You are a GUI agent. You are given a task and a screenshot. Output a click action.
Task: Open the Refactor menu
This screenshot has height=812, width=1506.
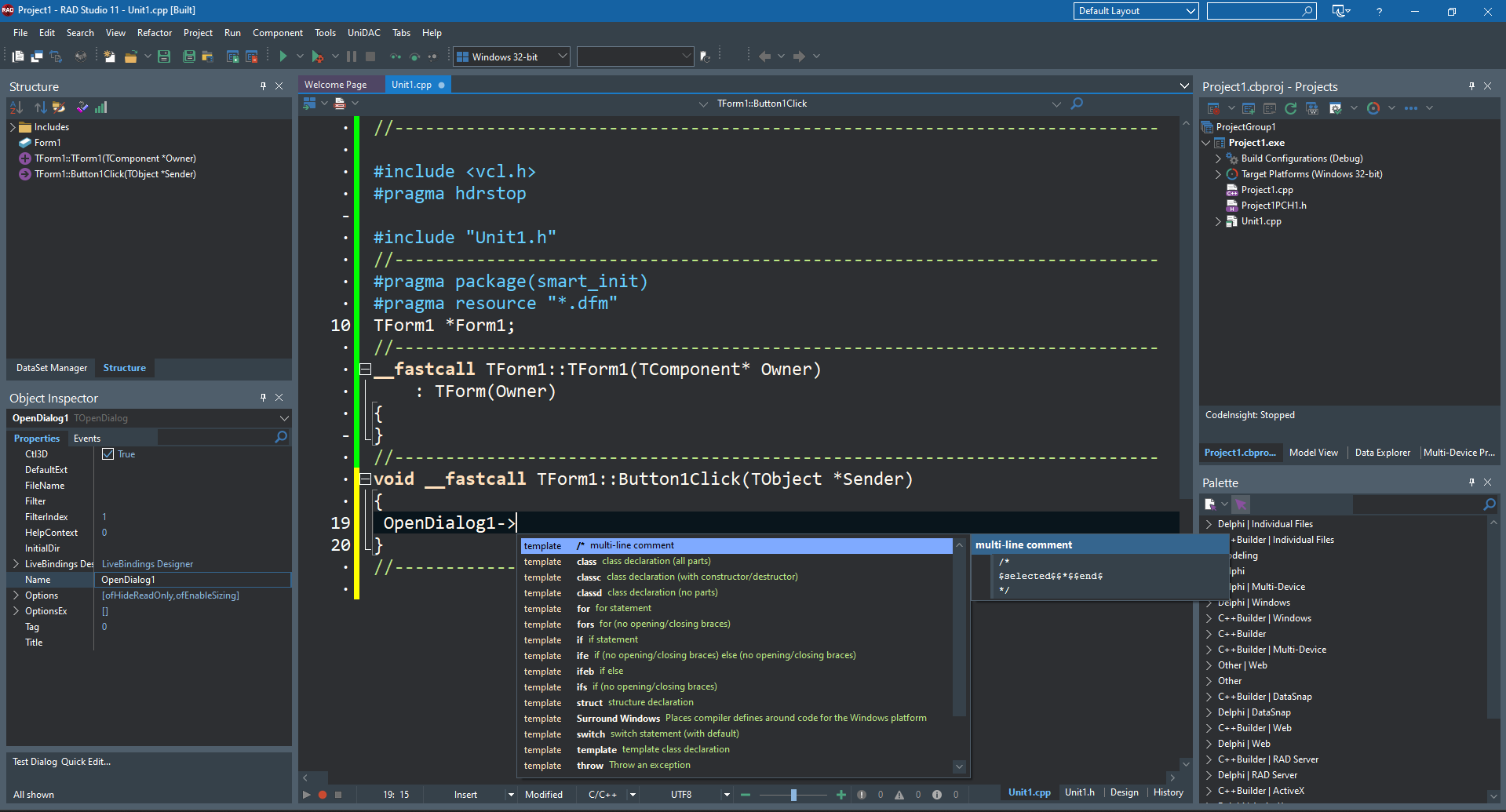click(155, 33)
